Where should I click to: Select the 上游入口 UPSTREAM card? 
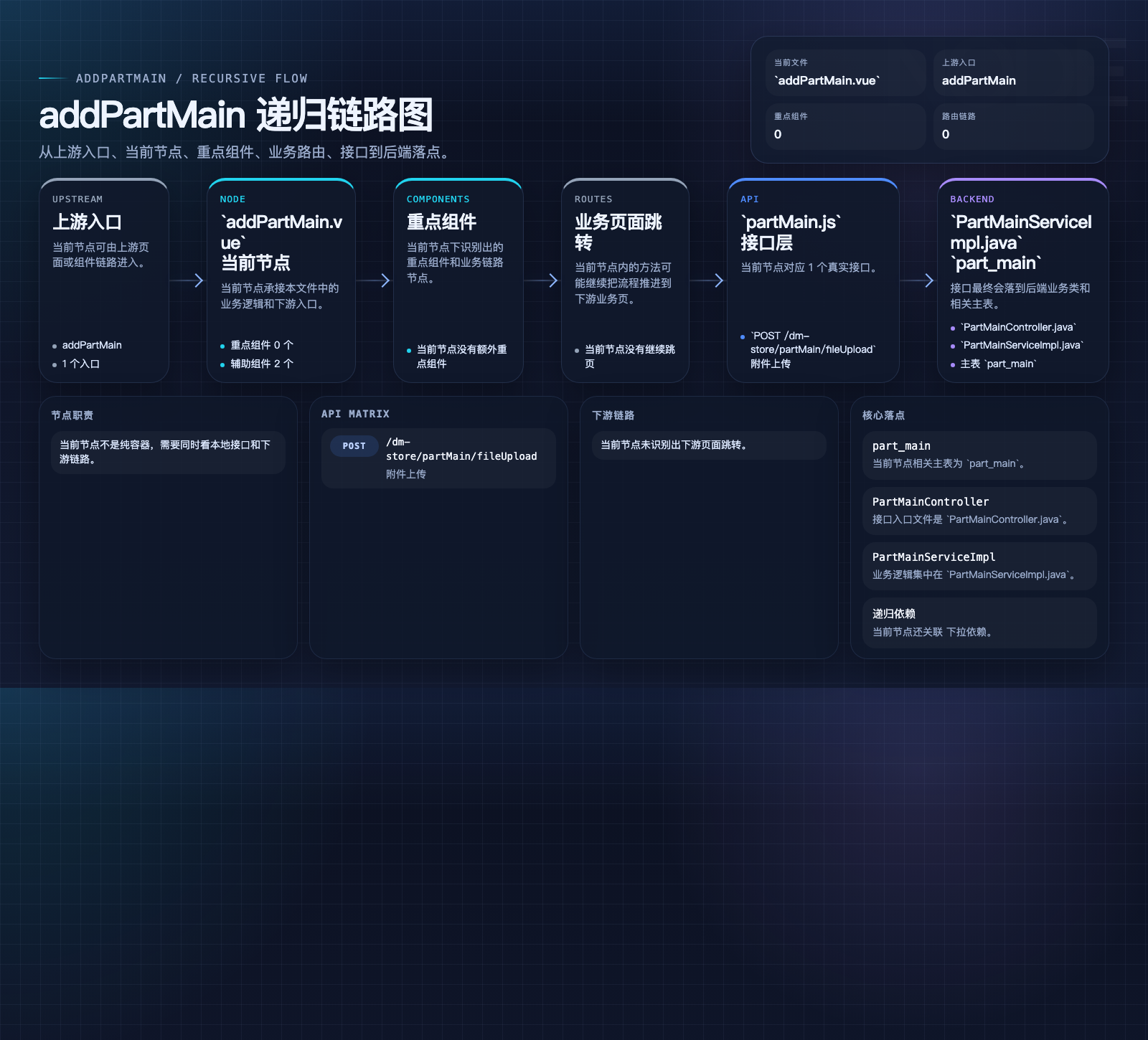[104, 280]
